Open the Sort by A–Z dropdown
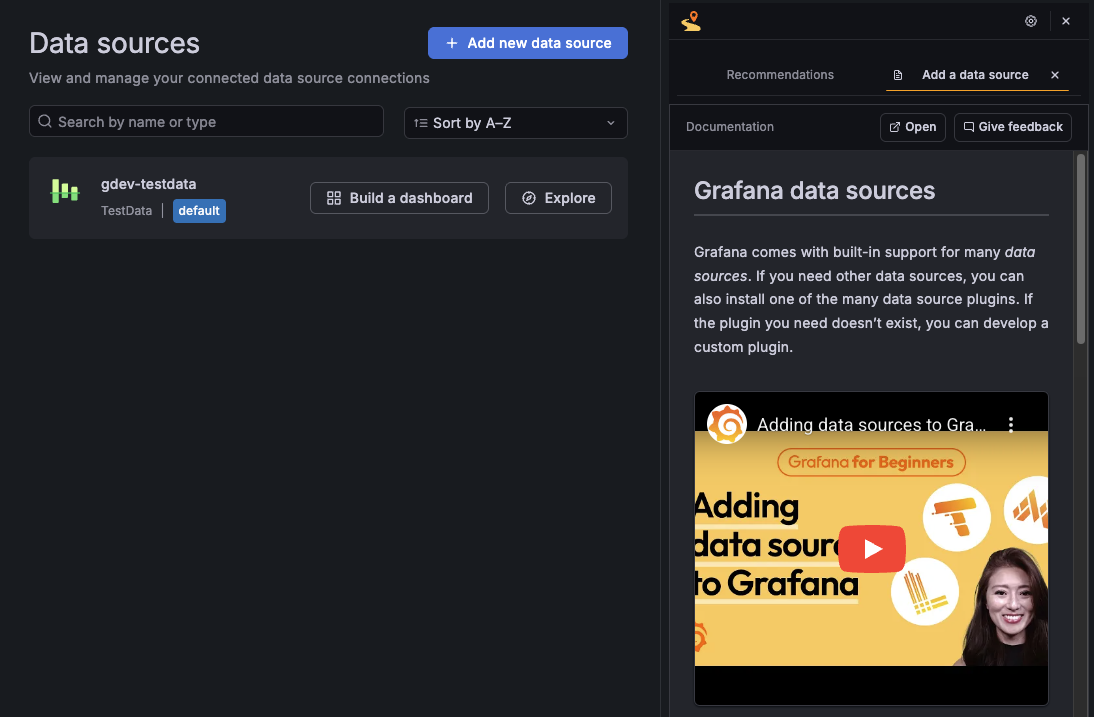1094x717 pixels. [x=515, y=122]
